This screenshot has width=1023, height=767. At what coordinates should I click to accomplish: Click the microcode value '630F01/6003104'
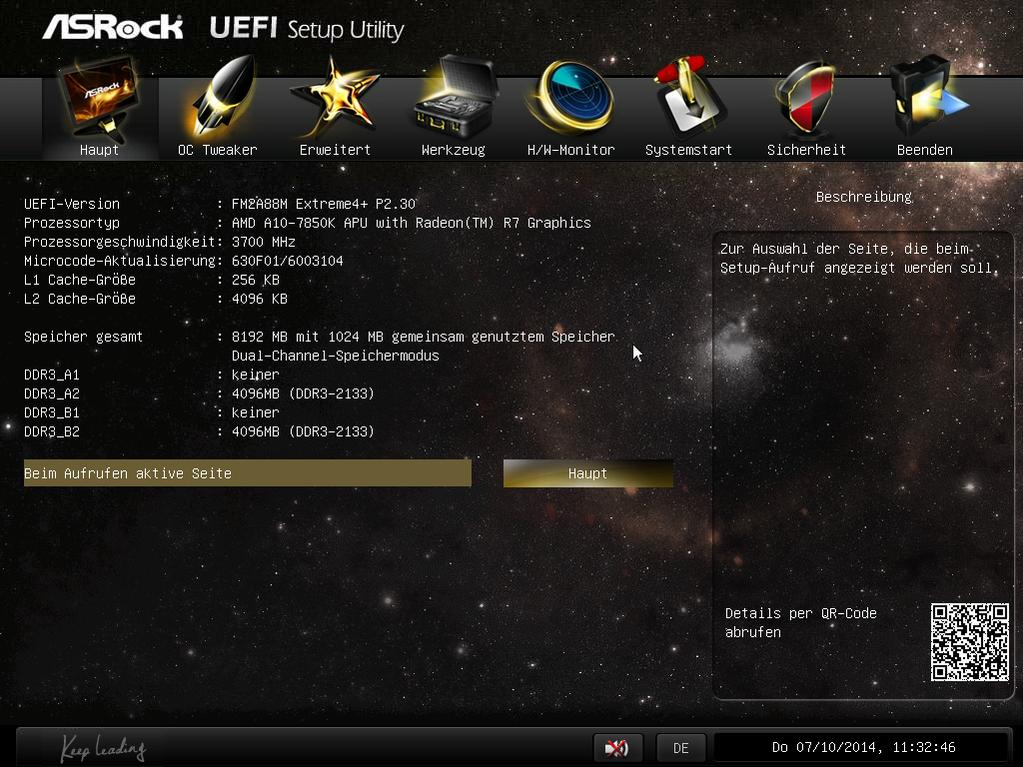pos(288,261)
